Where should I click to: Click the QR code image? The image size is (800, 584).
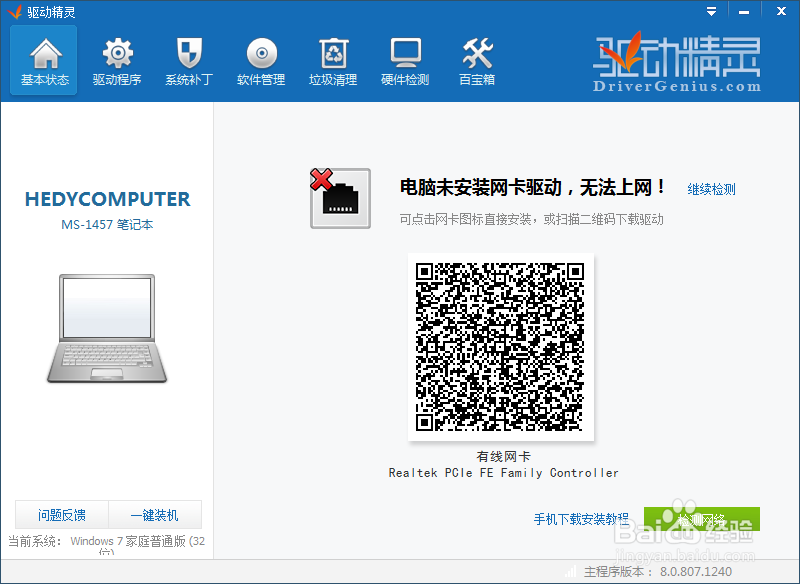point(501,347)
